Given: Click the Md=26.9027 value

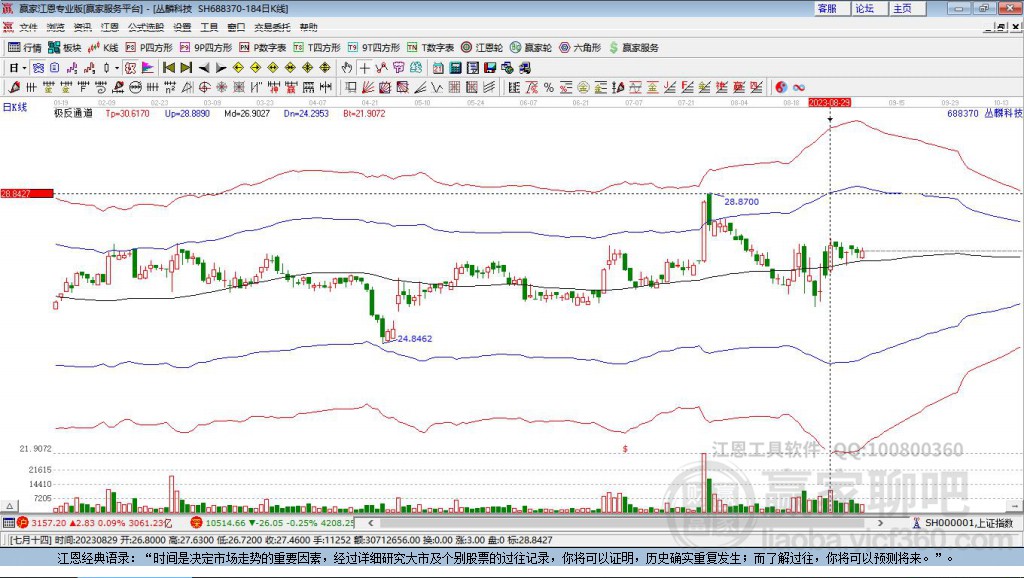Looking at the screenshot, I should (247, 113).
